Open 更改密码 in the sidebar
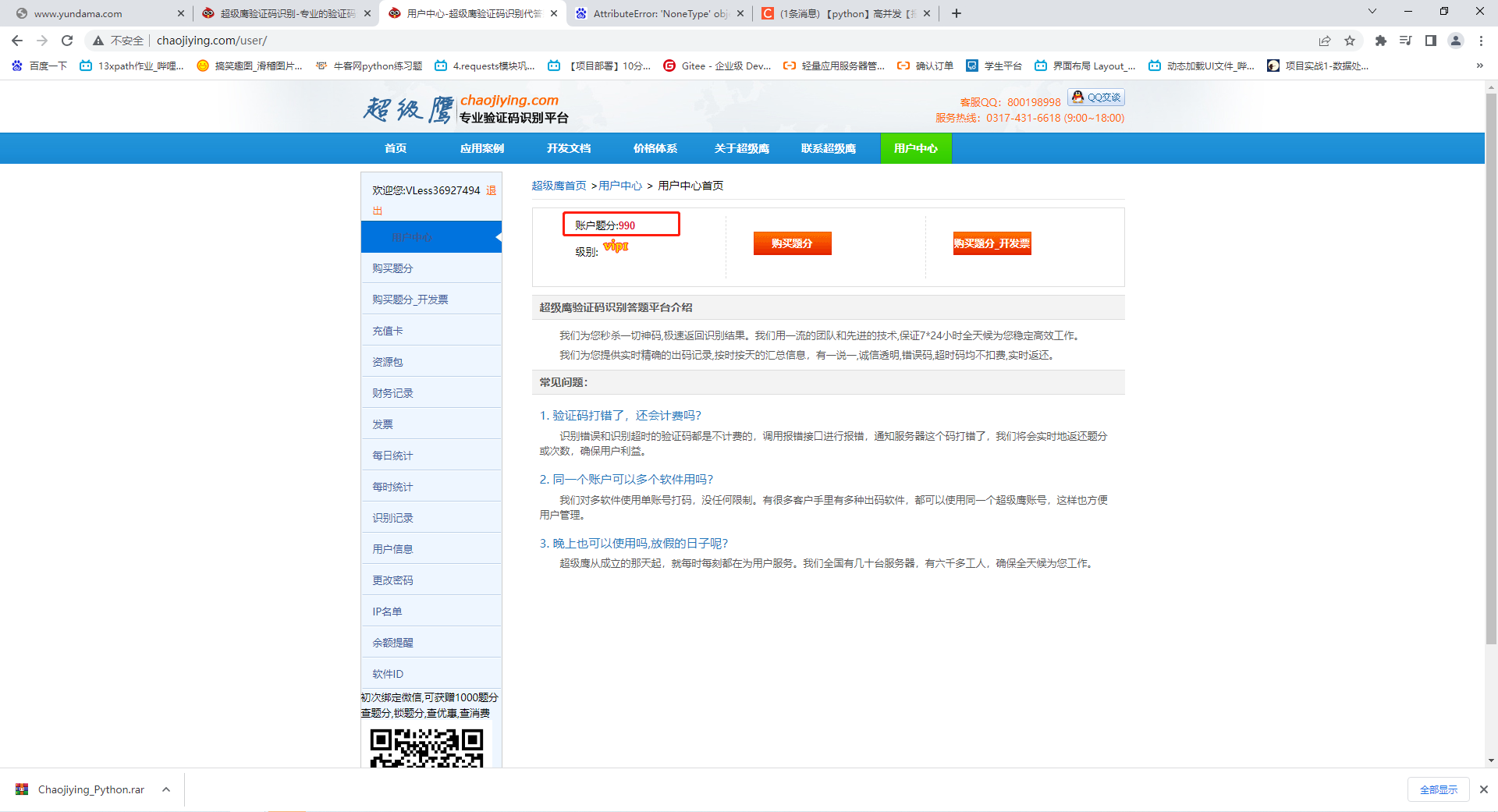Image resolution: width=1498 pixels, height=812 pixels. tap(431, 580)
